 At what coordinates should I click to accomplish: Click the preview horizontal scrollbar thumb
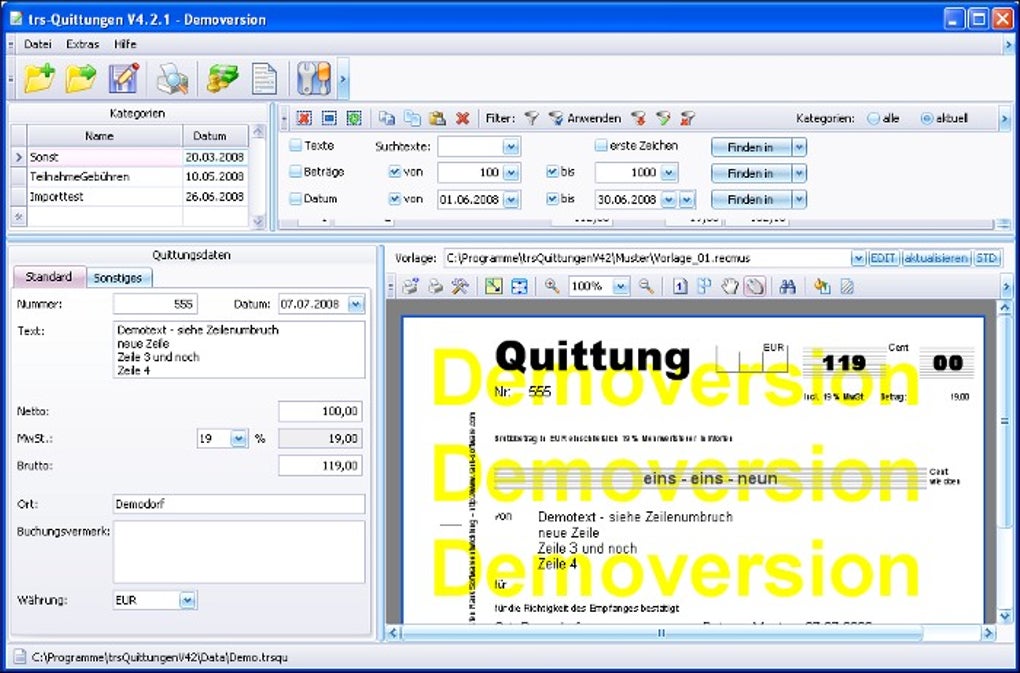pyautogui.click(x=662, y=632)
